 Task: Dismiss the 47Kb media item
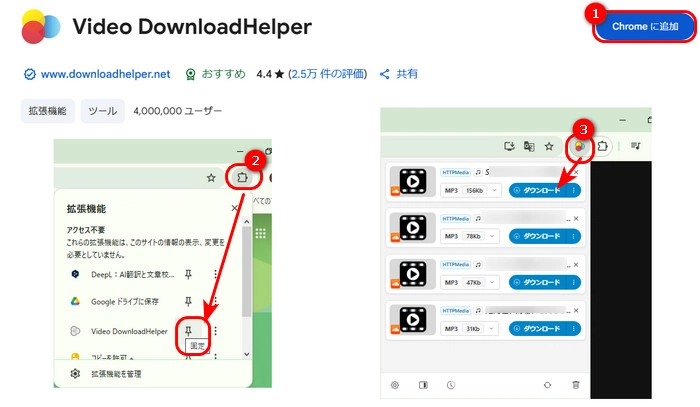pos(576,265)
